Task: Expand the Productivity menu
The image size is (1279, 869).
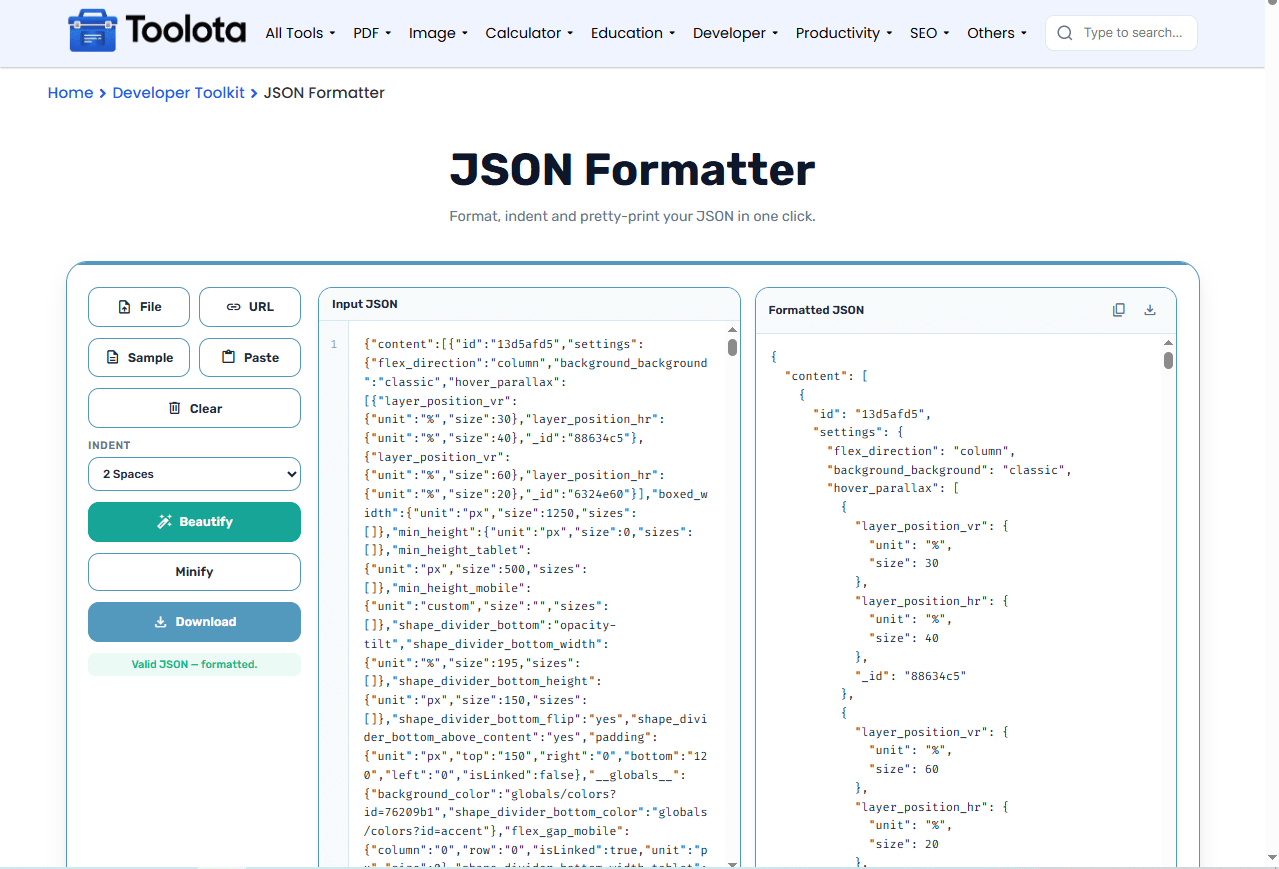Action: coord(844,33)
